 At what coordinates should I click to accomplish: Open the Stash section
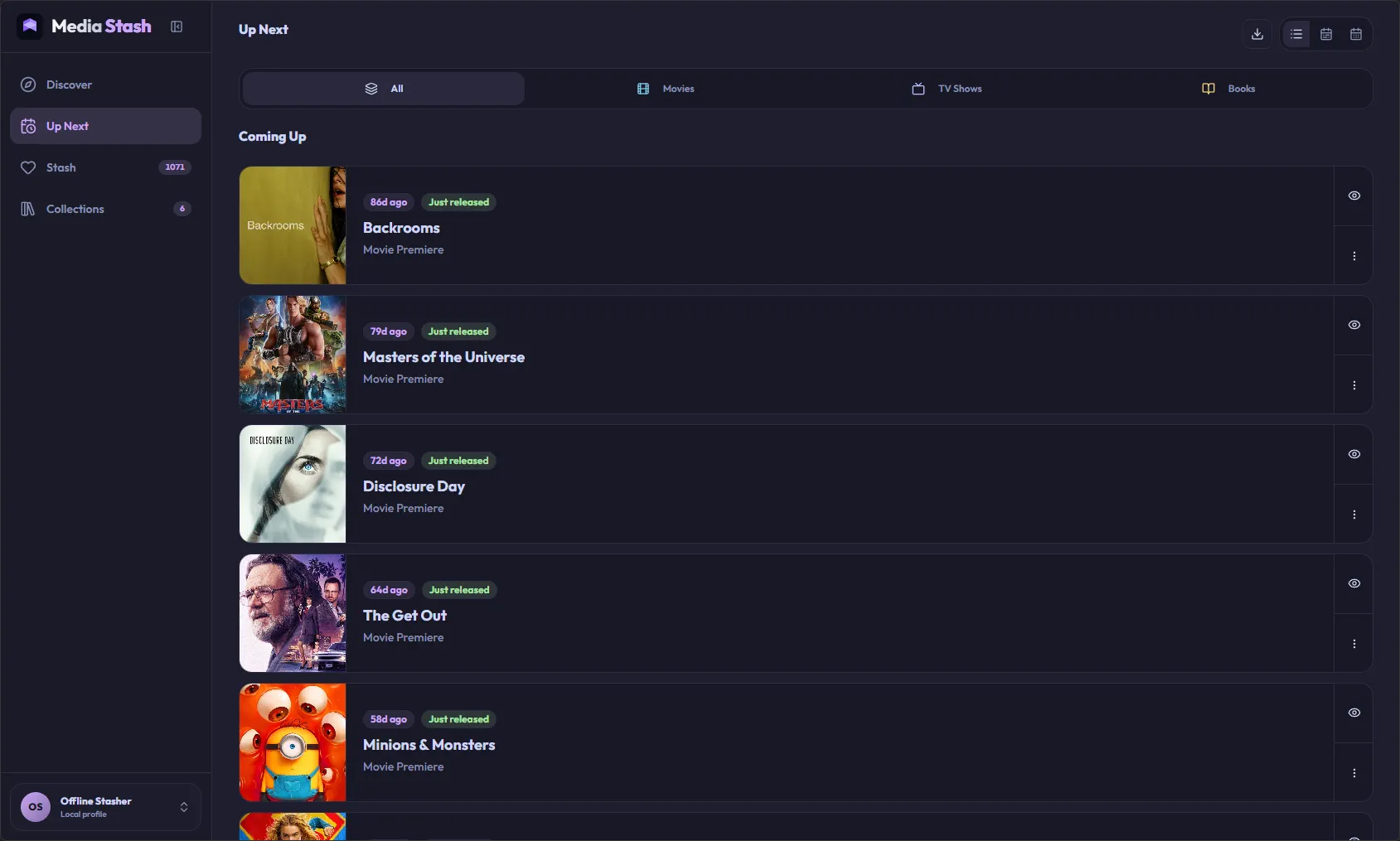(105, 167)
